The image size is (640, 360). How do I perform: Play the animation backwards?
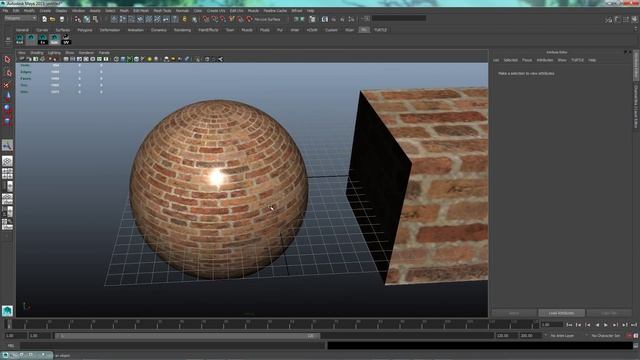597,325
